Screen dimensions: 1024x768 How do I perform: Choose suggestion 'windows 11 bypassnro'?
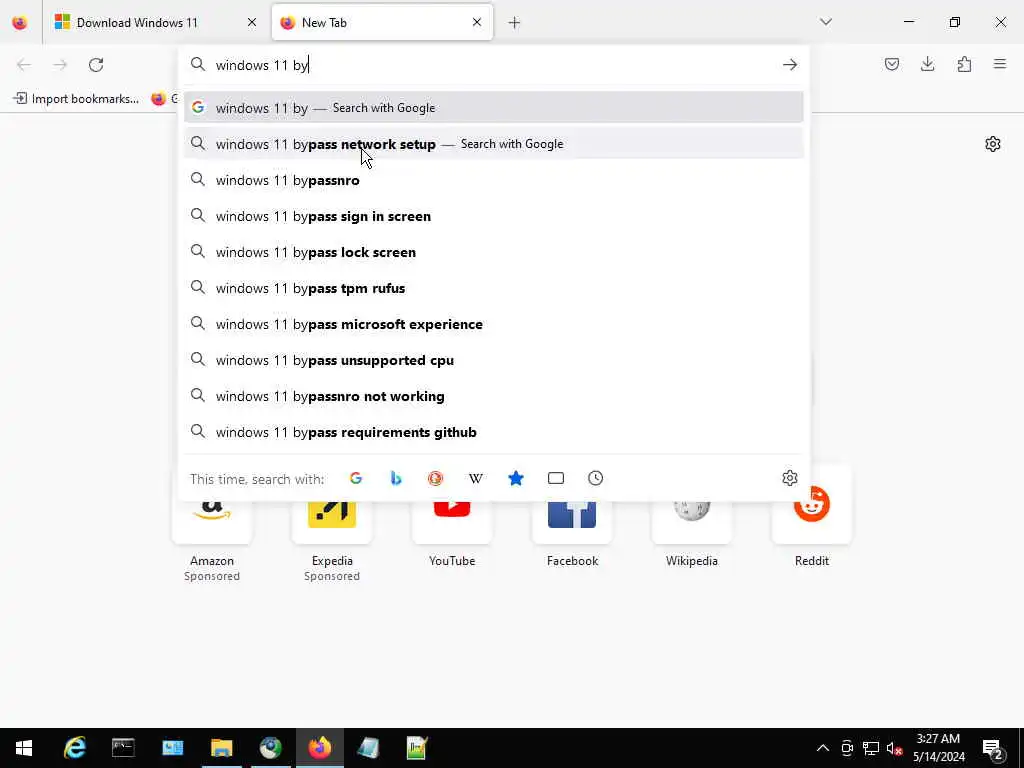[x=493, y=180]
